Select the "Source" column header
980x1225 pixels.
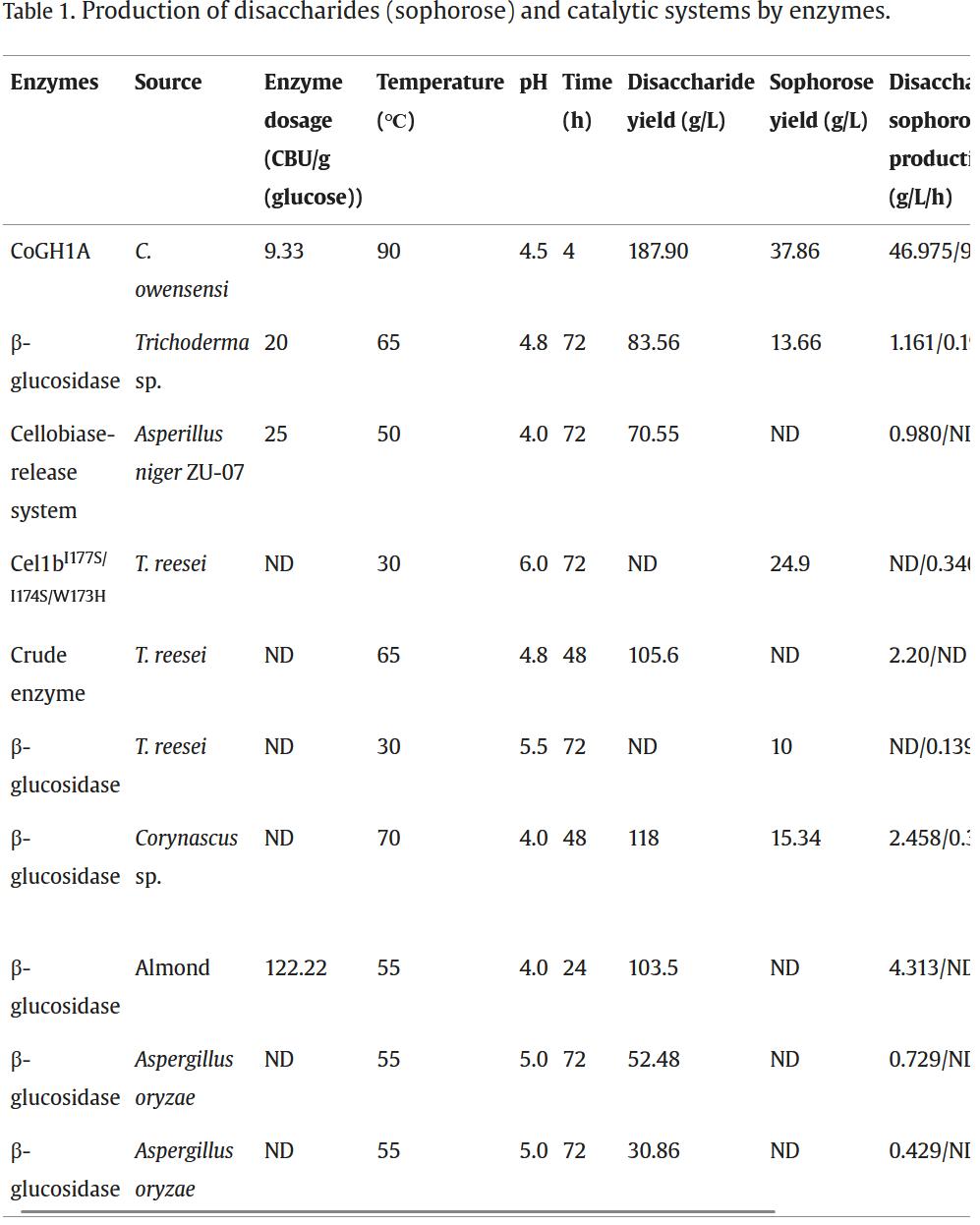click(x=168, y=83)
